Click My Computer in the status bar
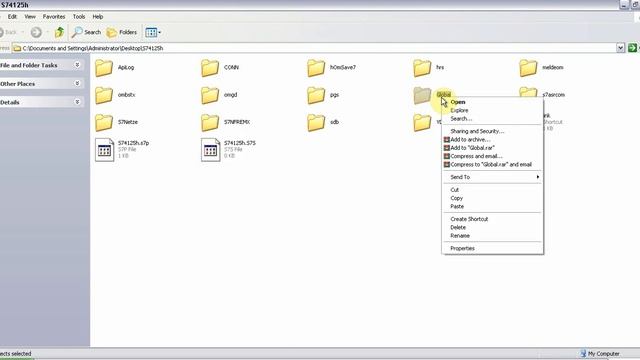The image size is (640, 360). (600, 354)
